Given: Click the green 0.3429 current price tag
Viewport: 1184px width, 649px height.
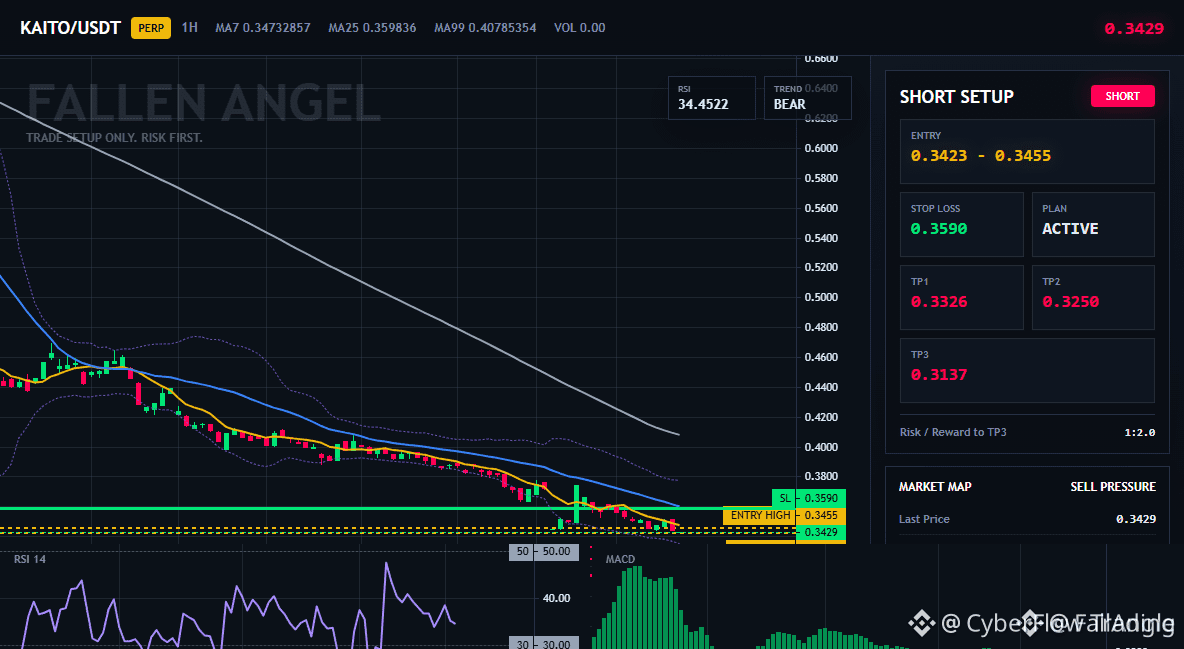Looking at the screenshot, I should point(821,532).
